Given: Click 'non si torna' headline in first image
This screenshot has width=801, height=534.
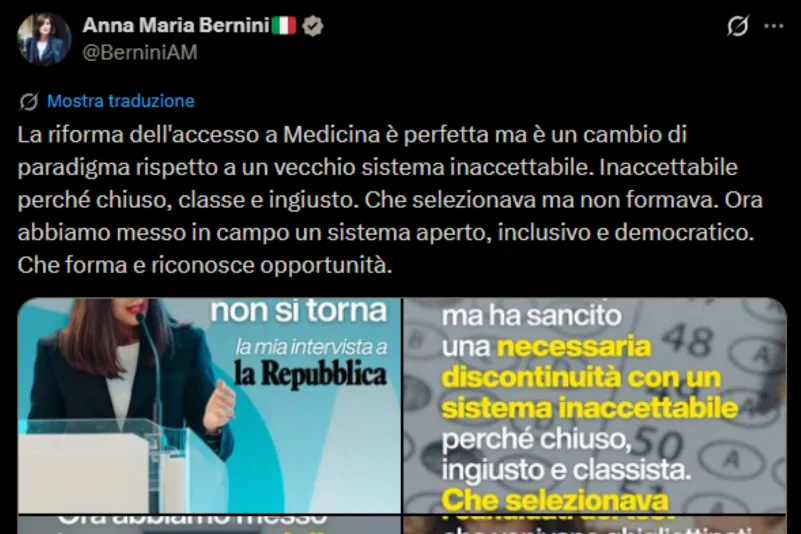Looking at the screenshot, I should [x=298, y=311].
